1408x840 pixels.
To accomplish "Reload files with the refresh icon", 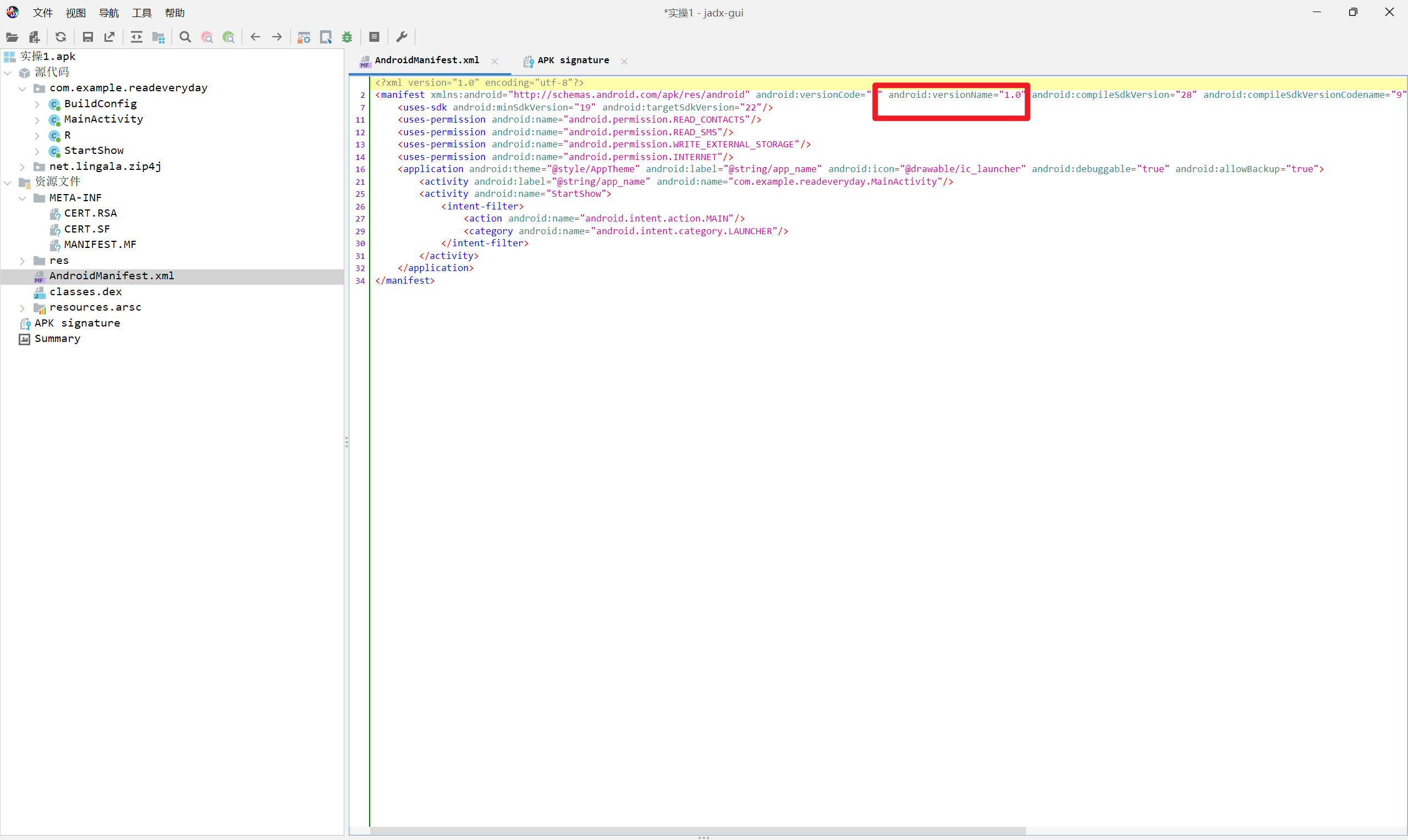I will pyautogui.click(x=61, y=37).
